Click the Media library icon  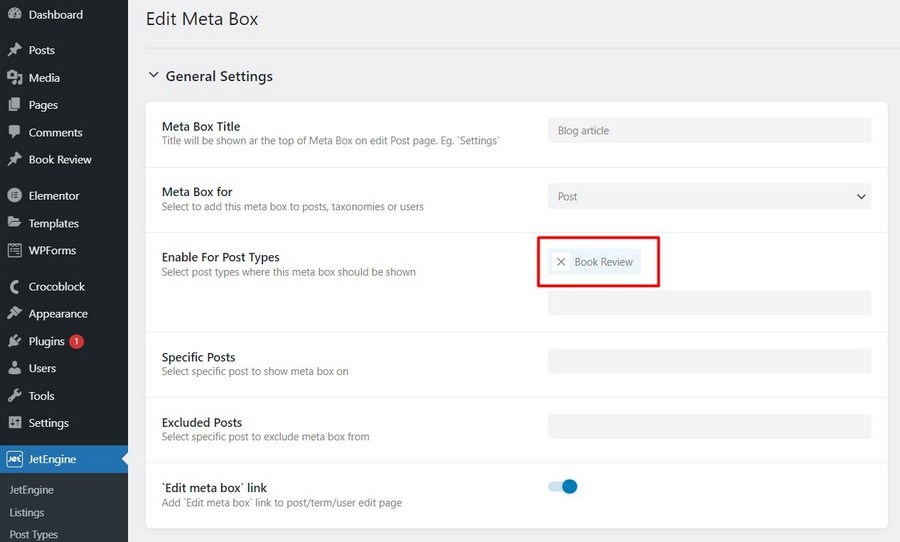pos(14,78)
